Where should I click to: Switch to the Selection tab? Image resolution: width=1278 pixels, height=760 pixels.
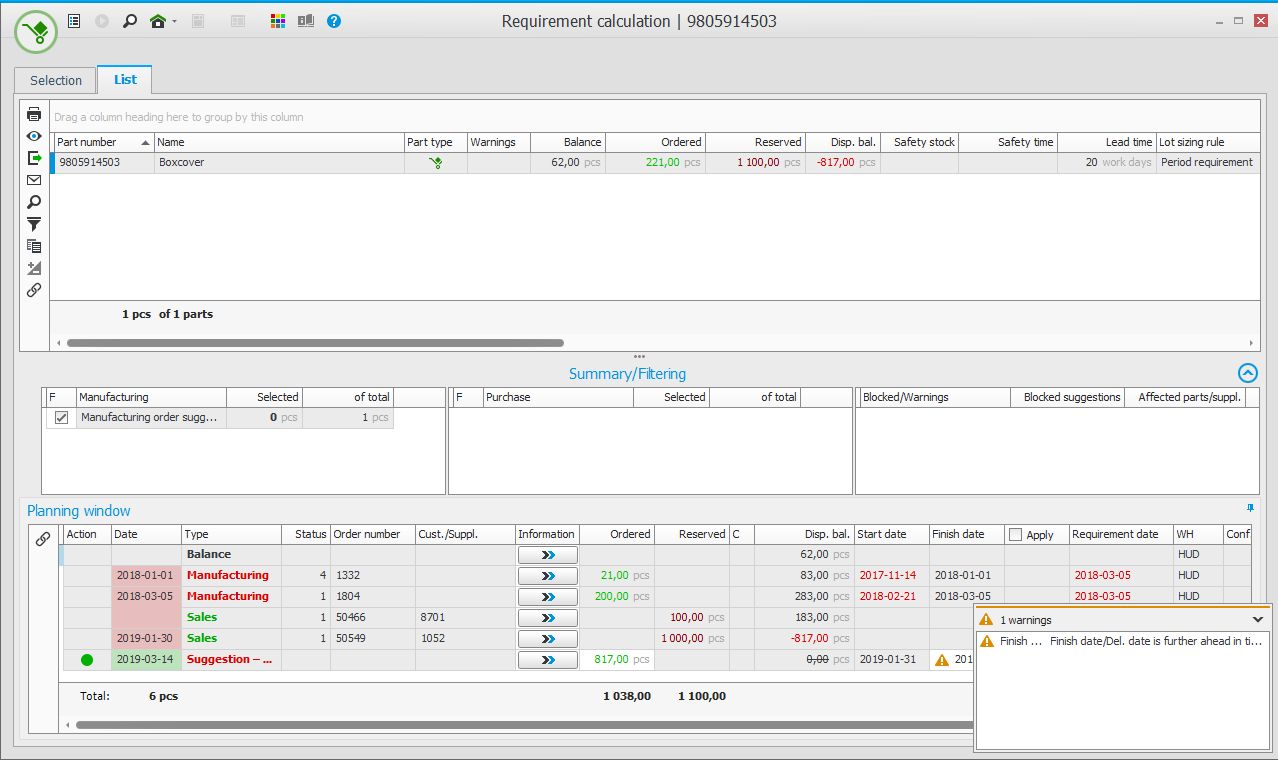56,81
